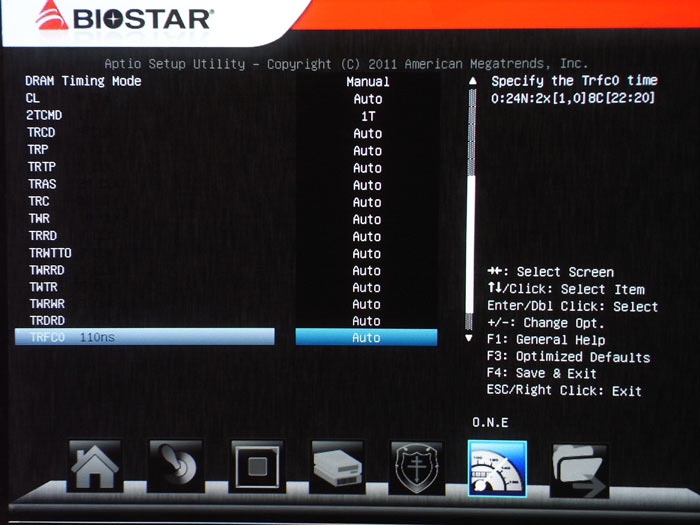Click the scrollbar up arrow
The height and width of the screenshot is (525, 700).
472,81
